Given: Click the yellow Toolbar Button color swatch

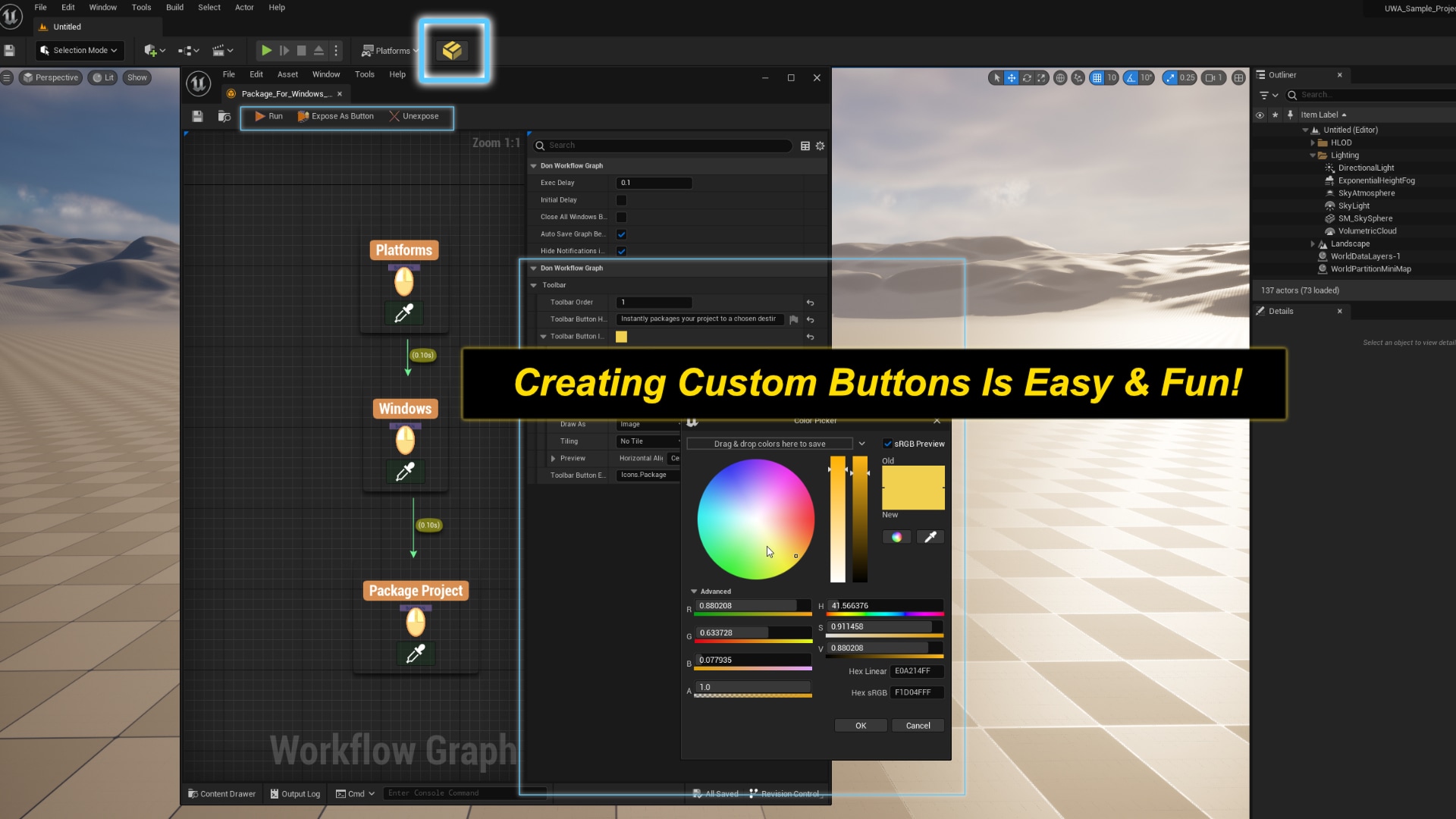Looking at the screenshot, I should (621, 337).
